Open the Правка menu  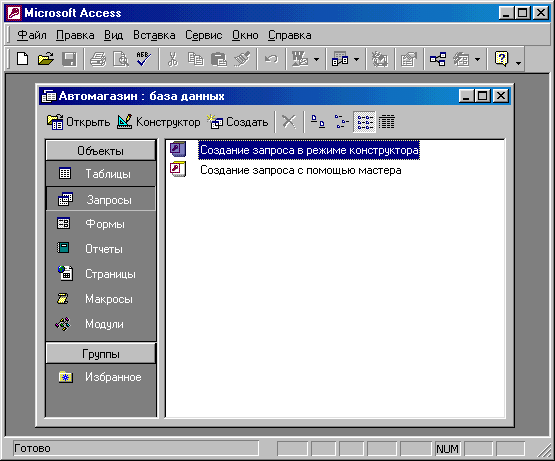[x=75, y=35]
